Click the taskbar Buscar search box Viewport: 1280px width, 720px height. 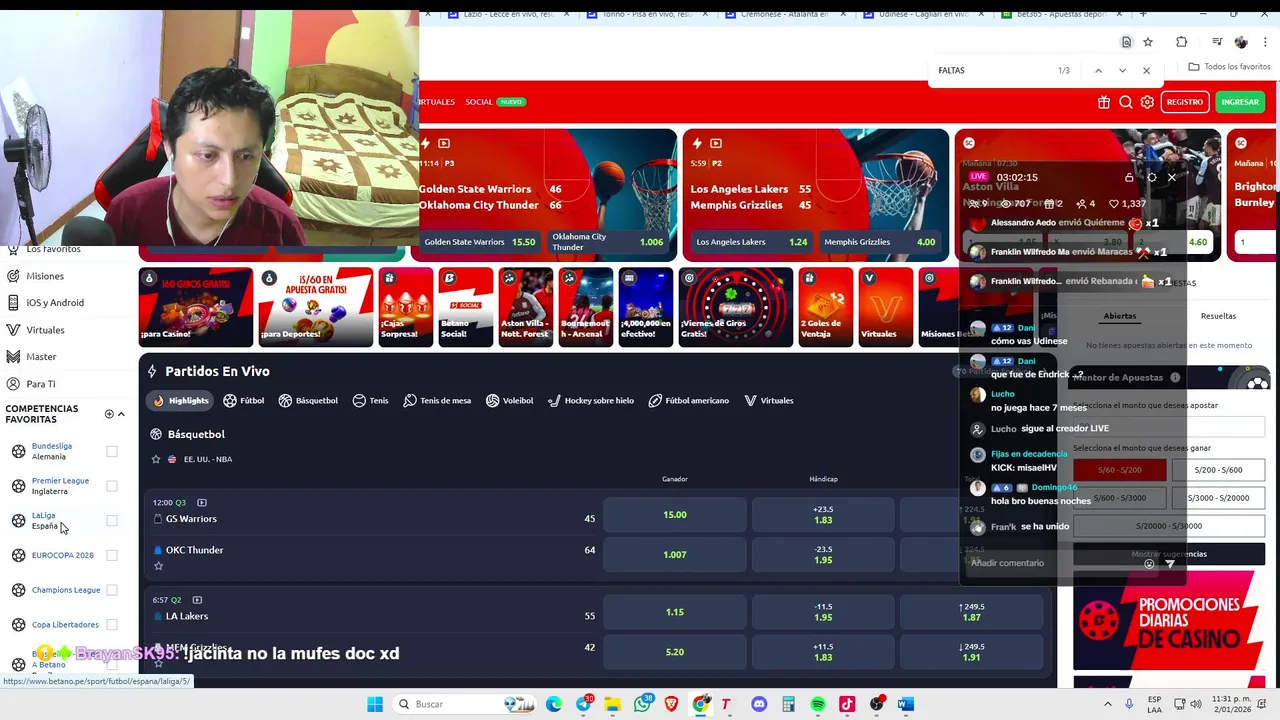click(x=465, y=704)
